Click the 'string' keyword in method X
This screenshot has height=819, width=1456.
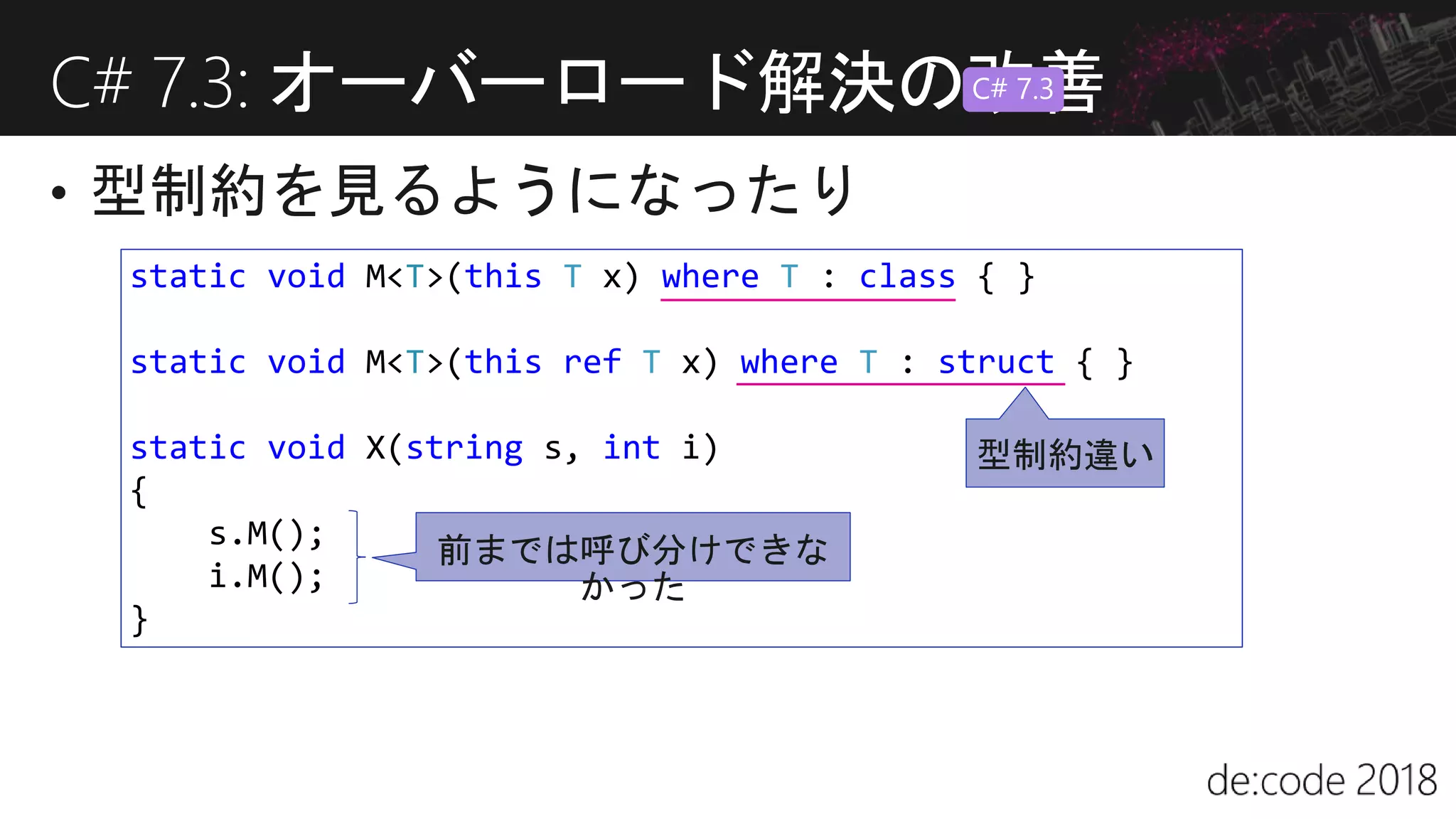coord(464,448)
